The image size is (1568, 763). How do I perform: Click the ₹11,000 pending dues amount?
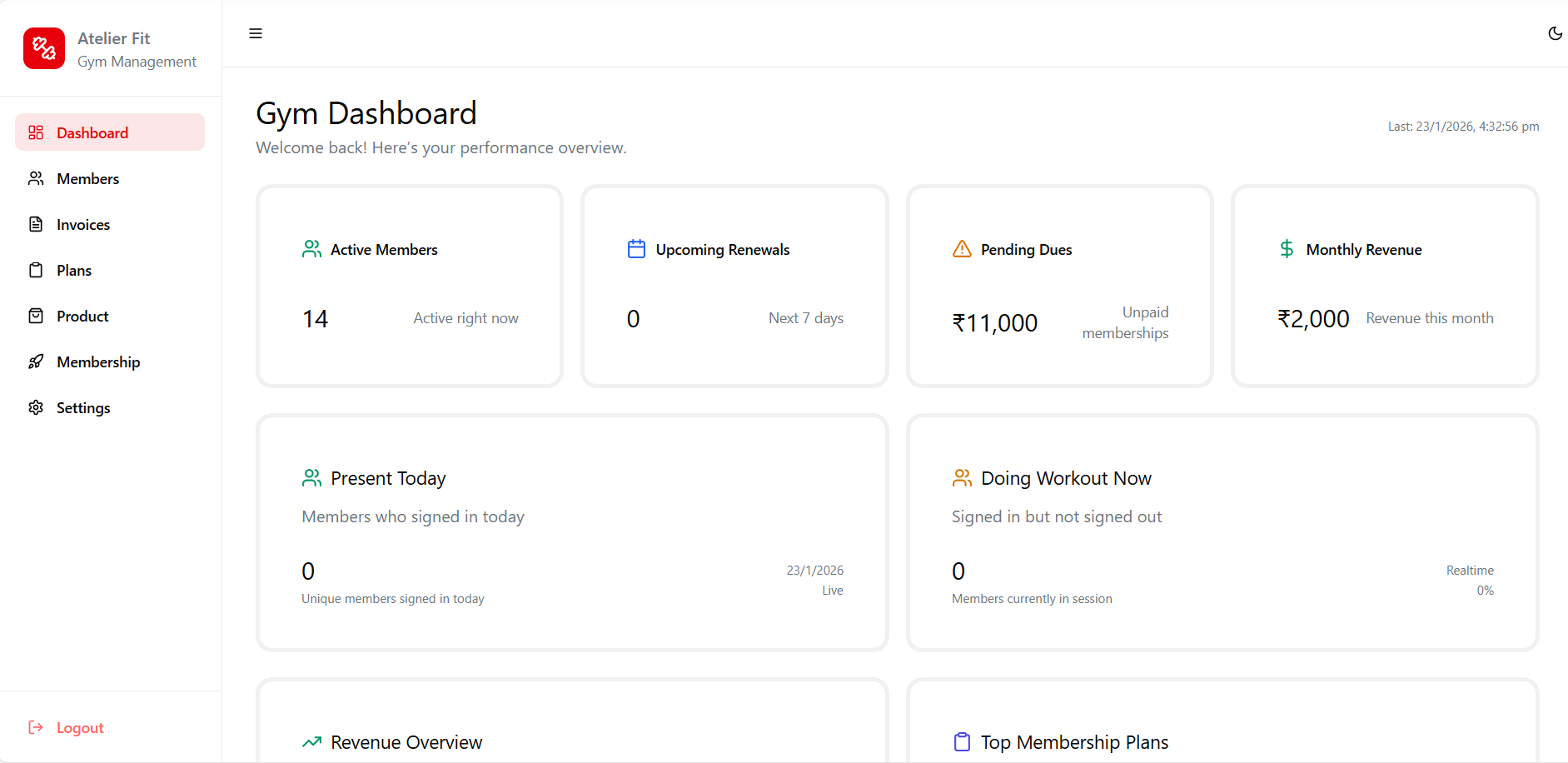995,323
